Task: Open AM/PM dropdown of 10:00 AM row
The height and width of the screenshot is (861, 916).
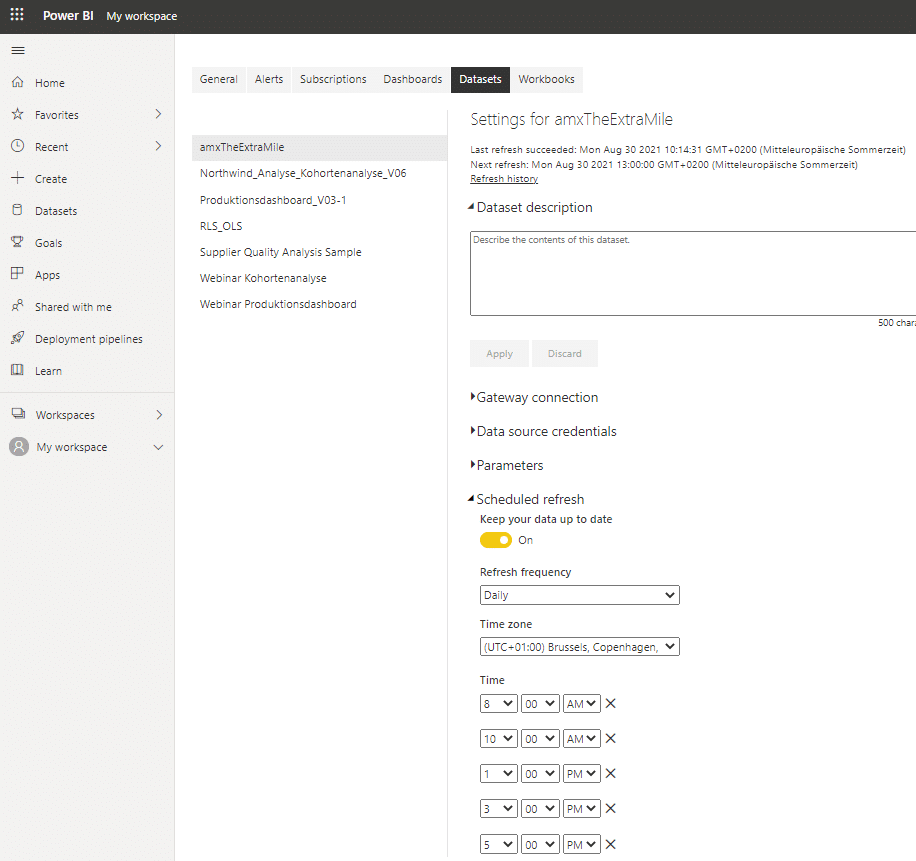Action: click(582, 739)
